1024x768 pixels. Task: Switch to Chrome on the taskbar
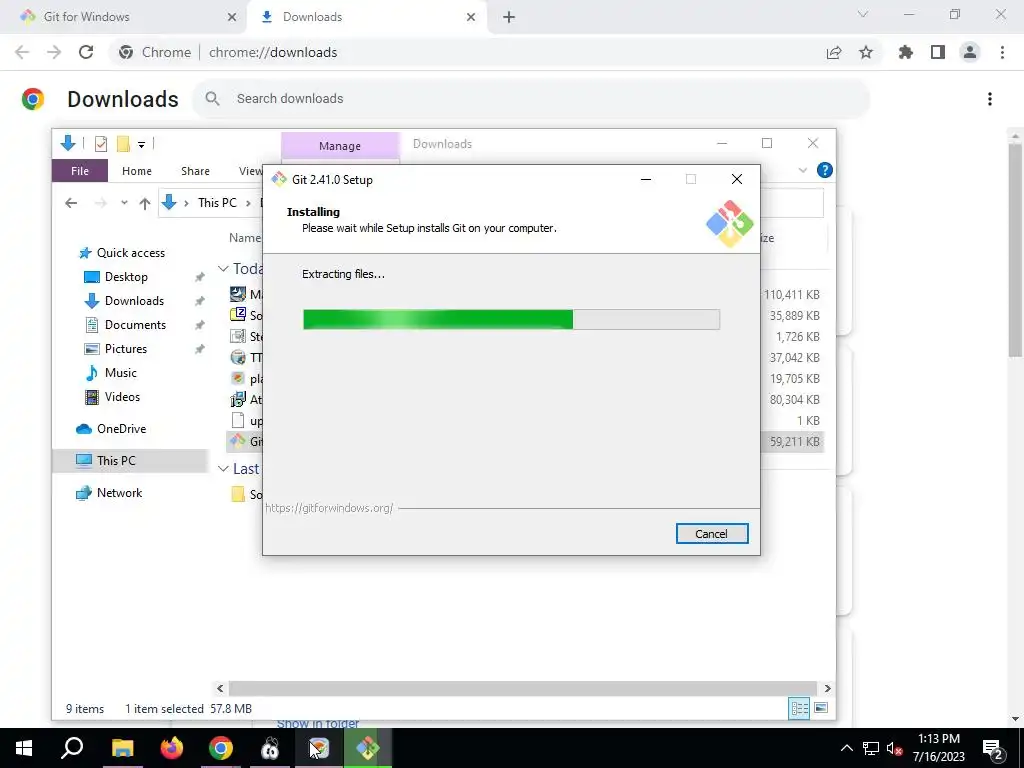(221, 748)
